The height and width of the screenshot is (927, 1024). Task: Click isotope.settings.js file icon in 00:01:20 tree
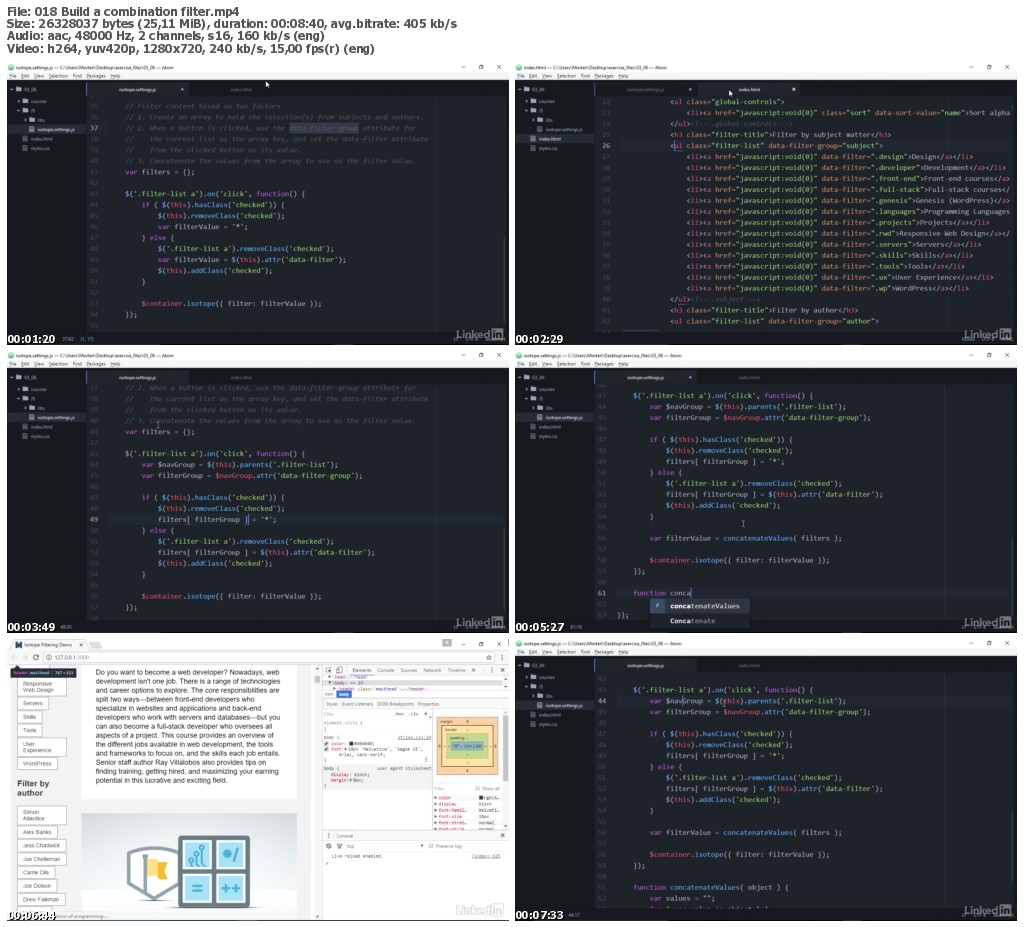(x=33, y=129)
